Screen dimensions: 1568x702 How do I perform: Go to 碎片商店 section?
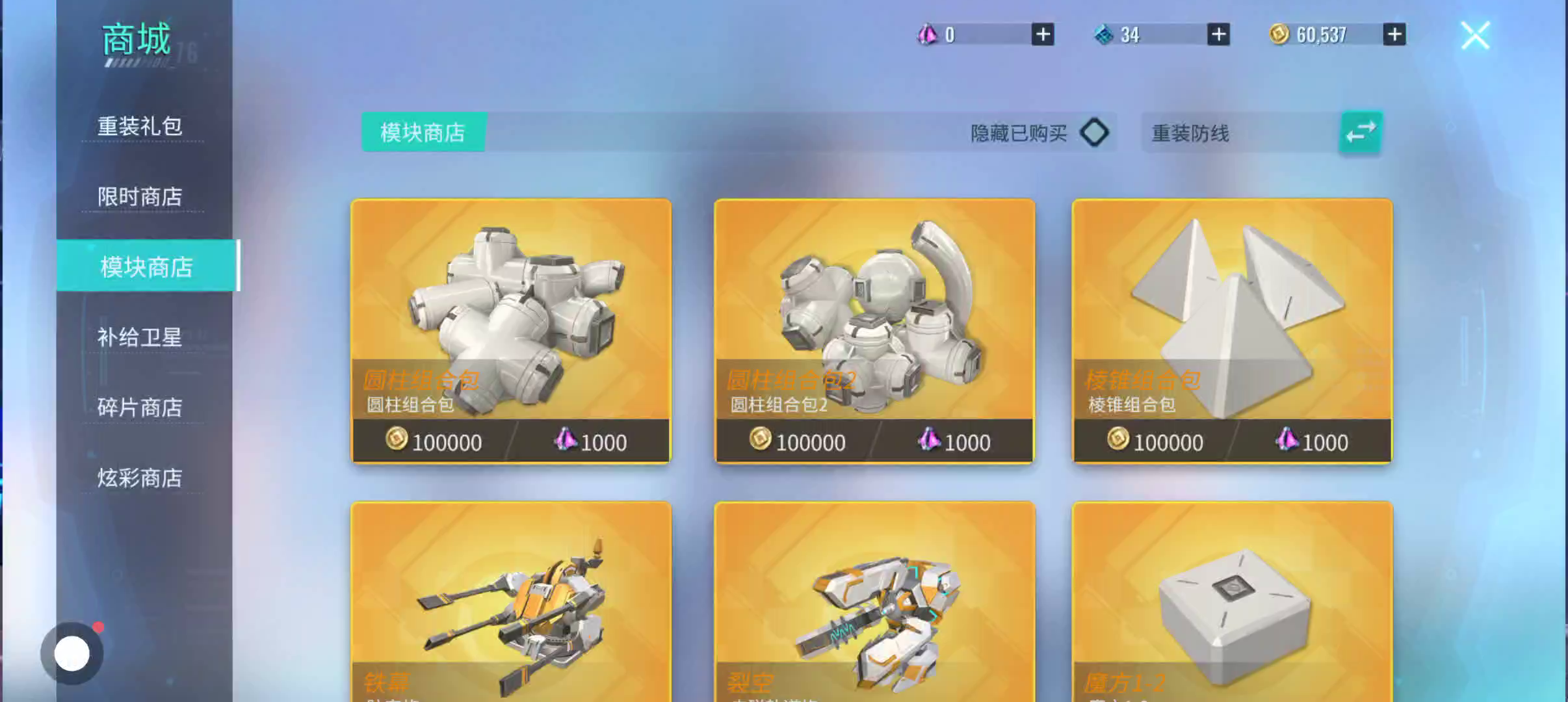140,408
